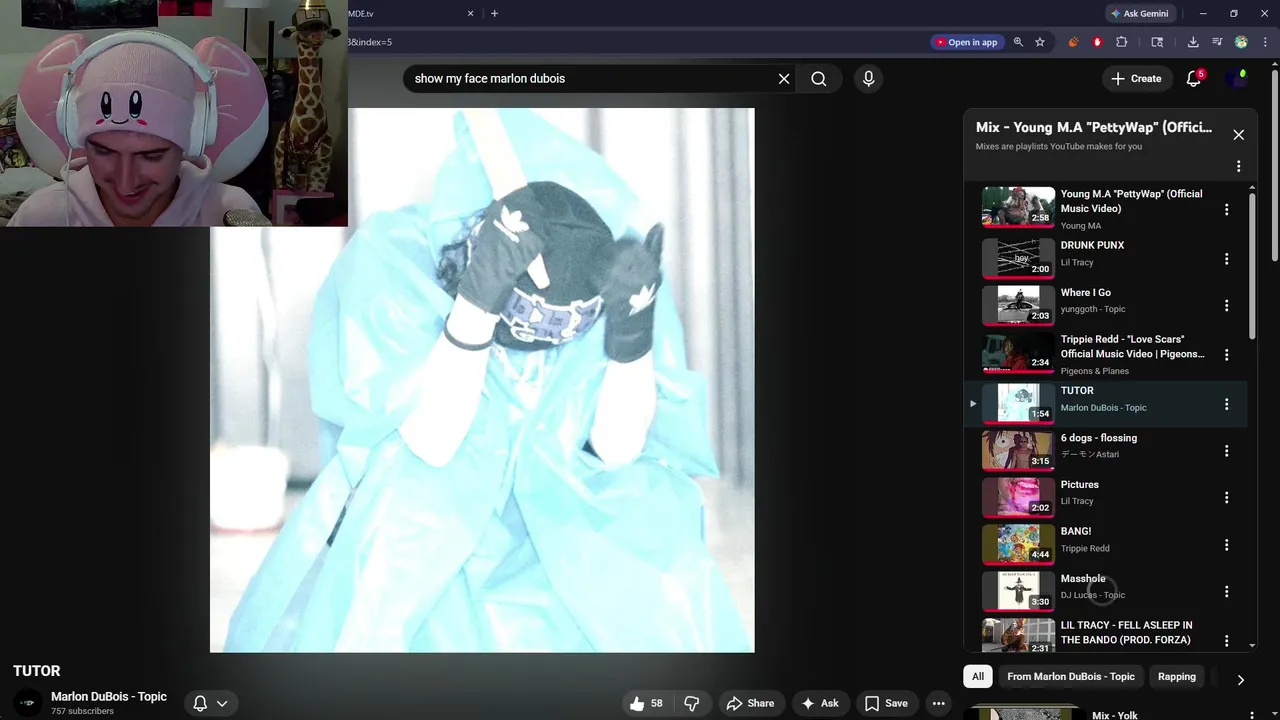Click Marlon DuBois channel avatar
This screenshot has height=720, width=1280.
pos(28,703)
